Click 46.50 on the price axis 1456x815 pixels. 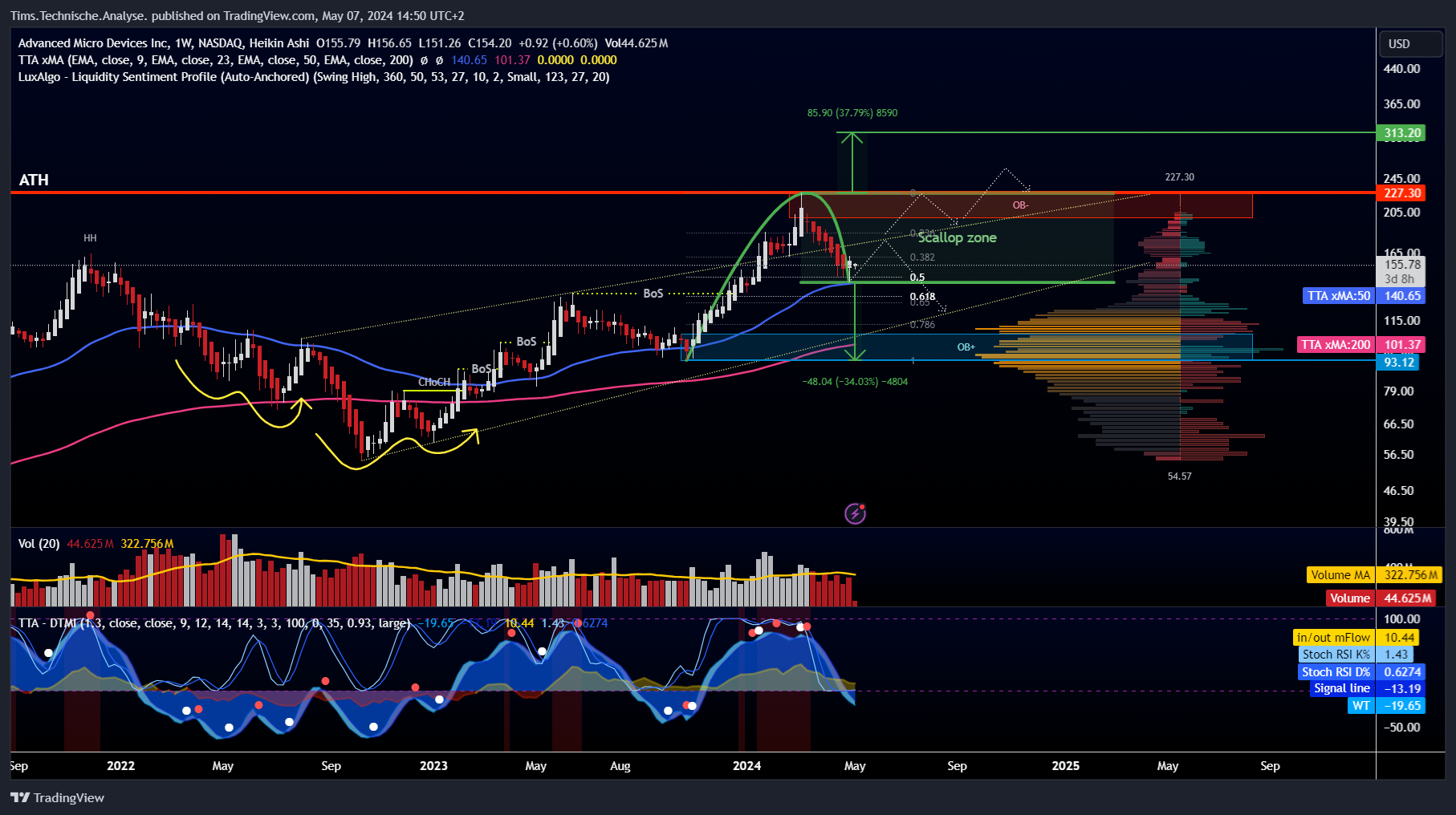[x=1399, y=491]
